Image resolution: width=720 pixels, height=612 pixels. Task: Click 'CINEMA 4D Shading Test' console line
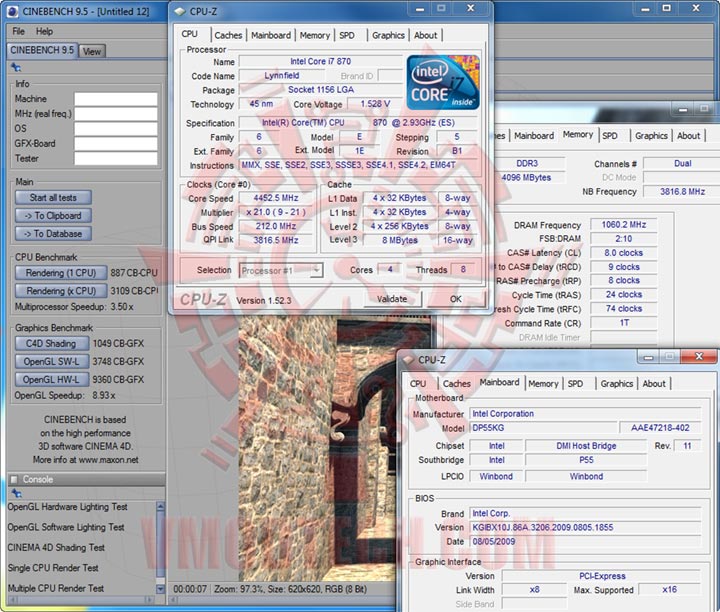coord(56,547)
